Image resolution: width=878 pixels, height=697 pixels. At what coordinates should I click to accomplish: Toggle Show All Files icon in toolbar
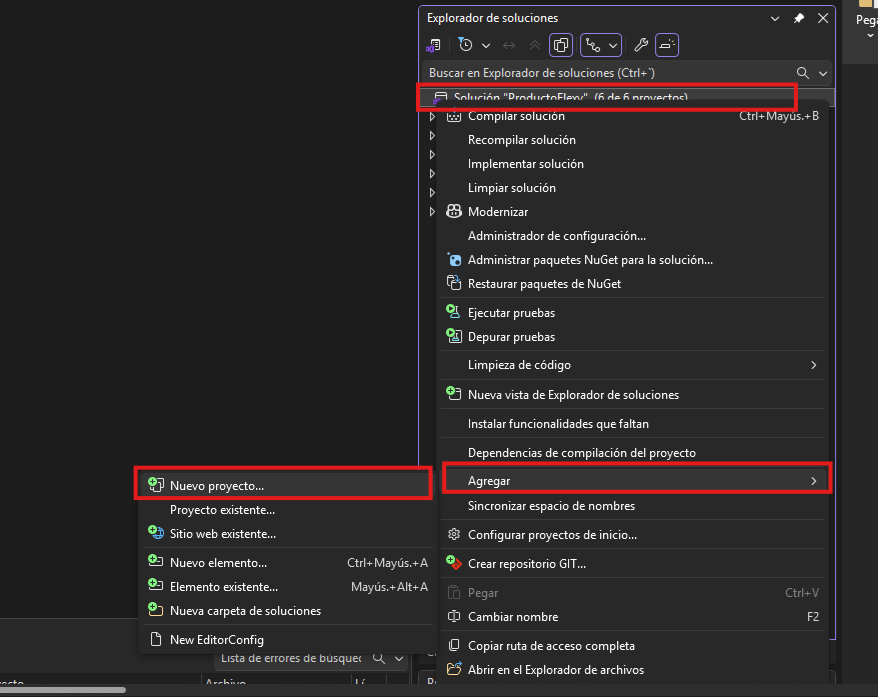pyautogui.click(x=561, y=45)
